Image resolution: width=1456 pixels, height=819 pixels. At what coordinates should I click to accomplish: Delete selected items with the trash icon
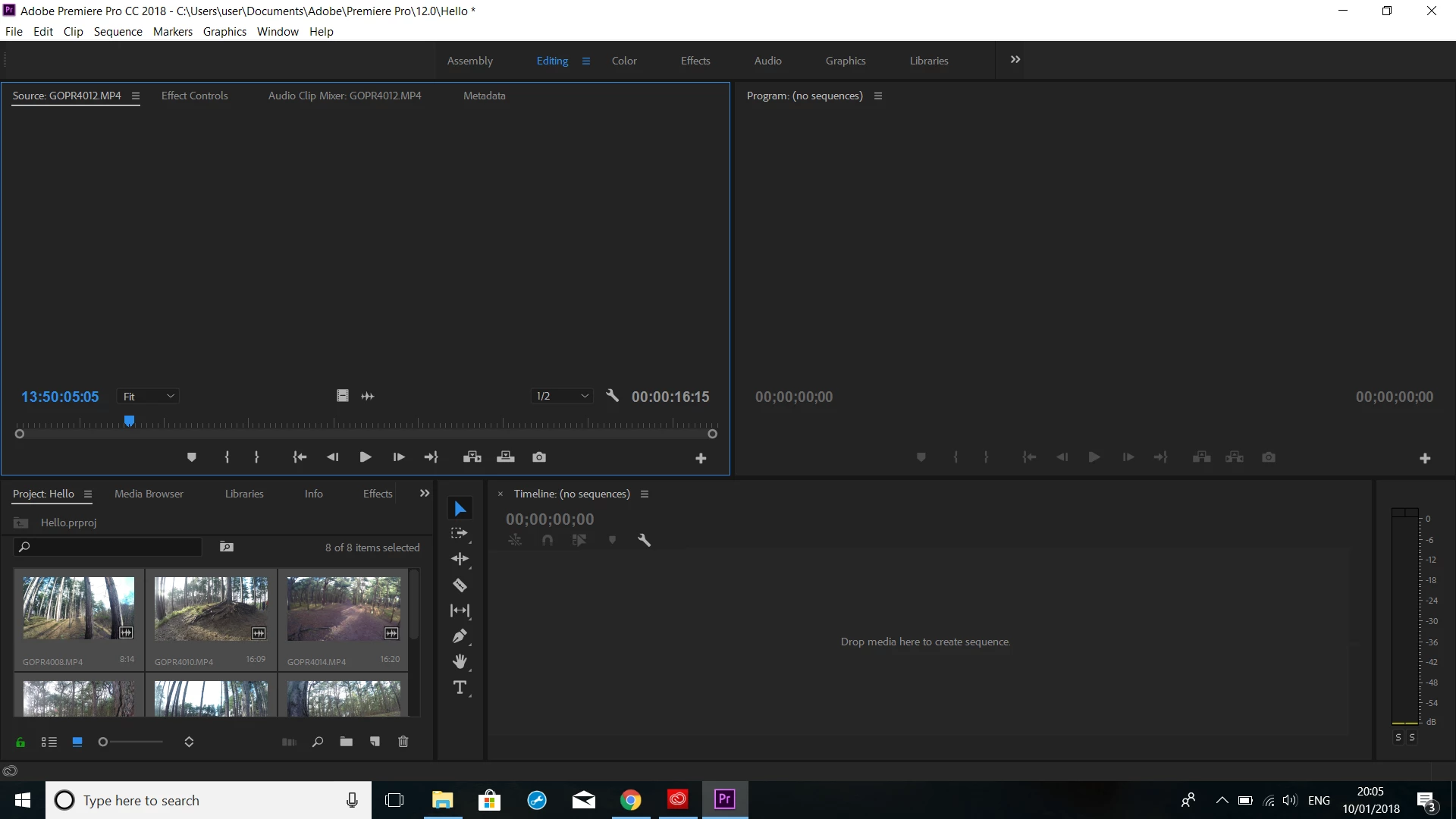pyautogui.click(x=403, y=742)
